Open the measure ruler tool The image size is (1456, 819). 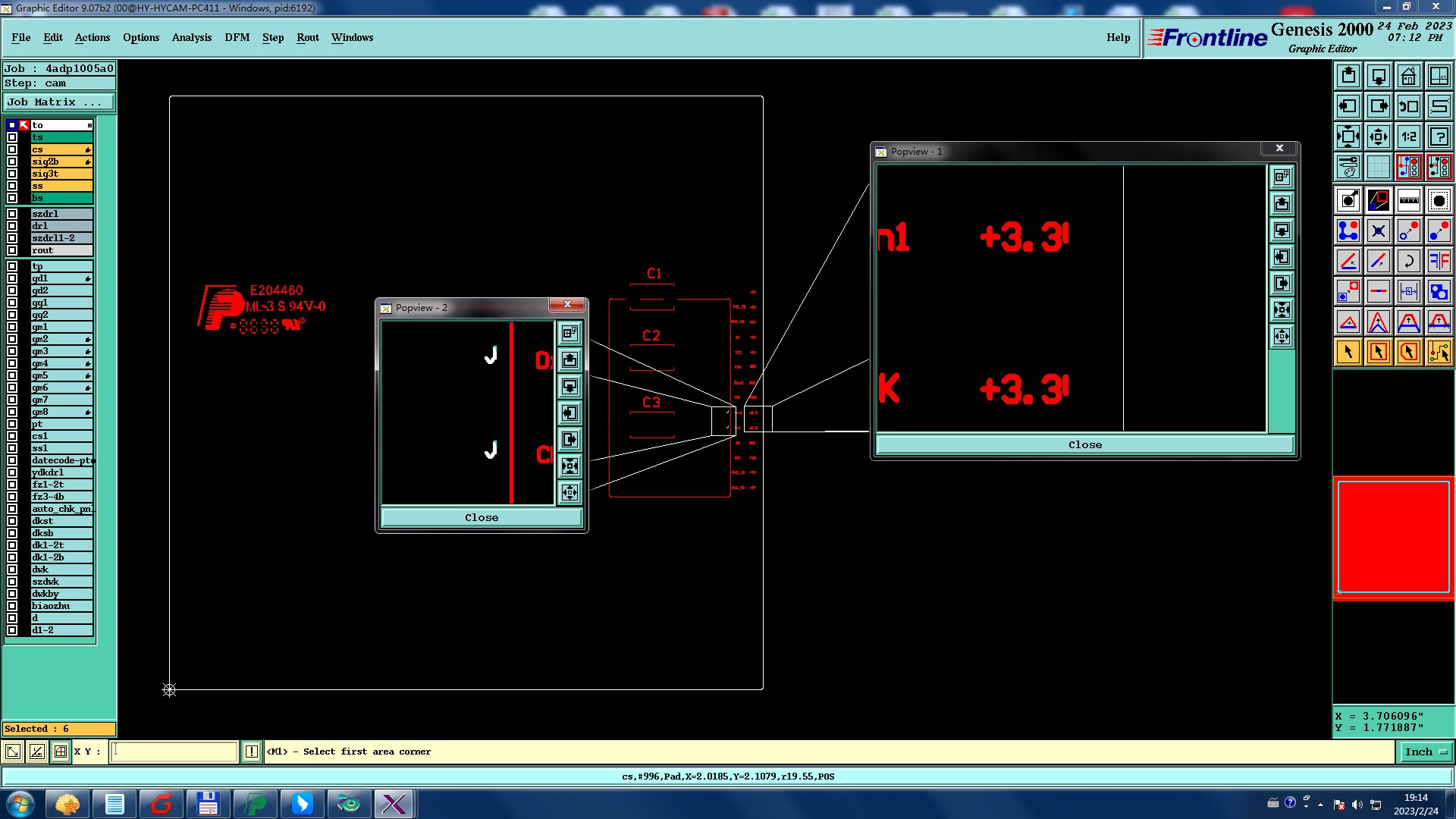tap(1408, 200)
